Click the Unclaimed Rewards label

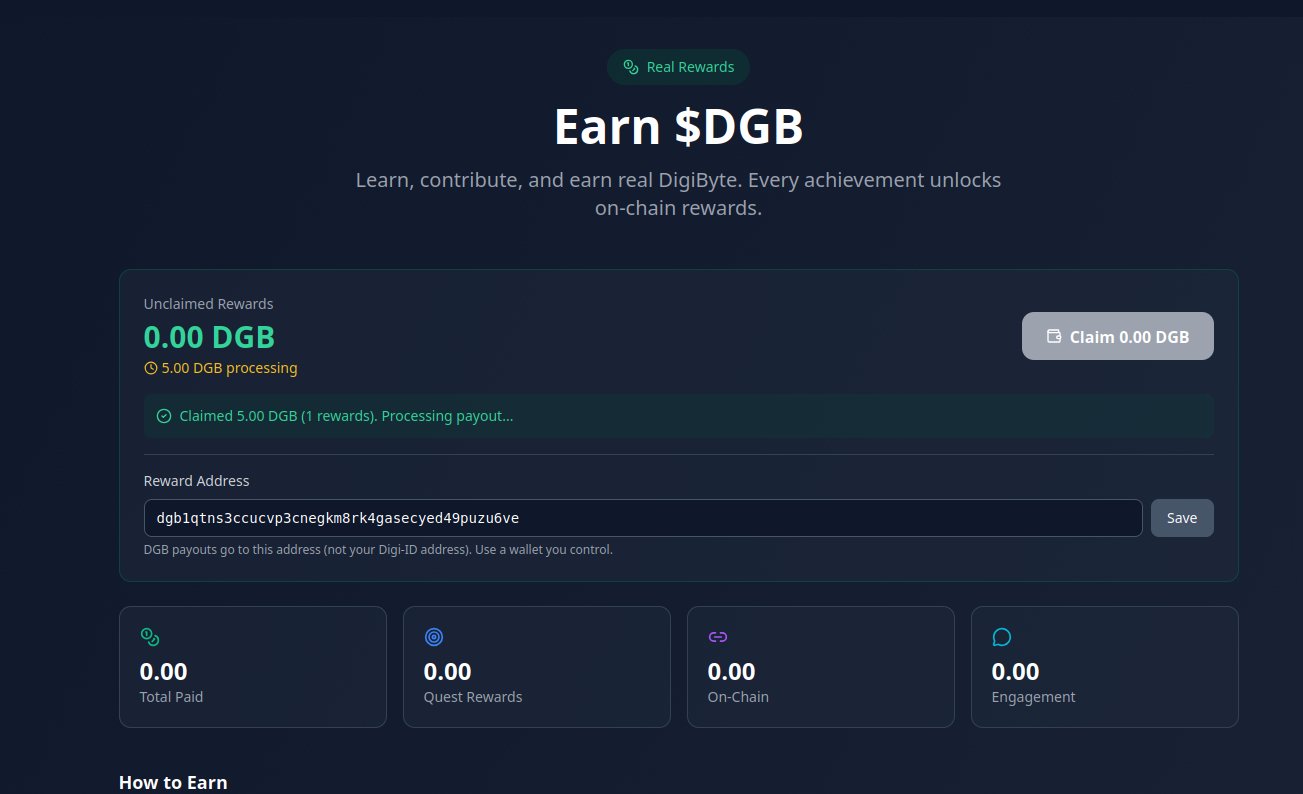coord(209,304)
